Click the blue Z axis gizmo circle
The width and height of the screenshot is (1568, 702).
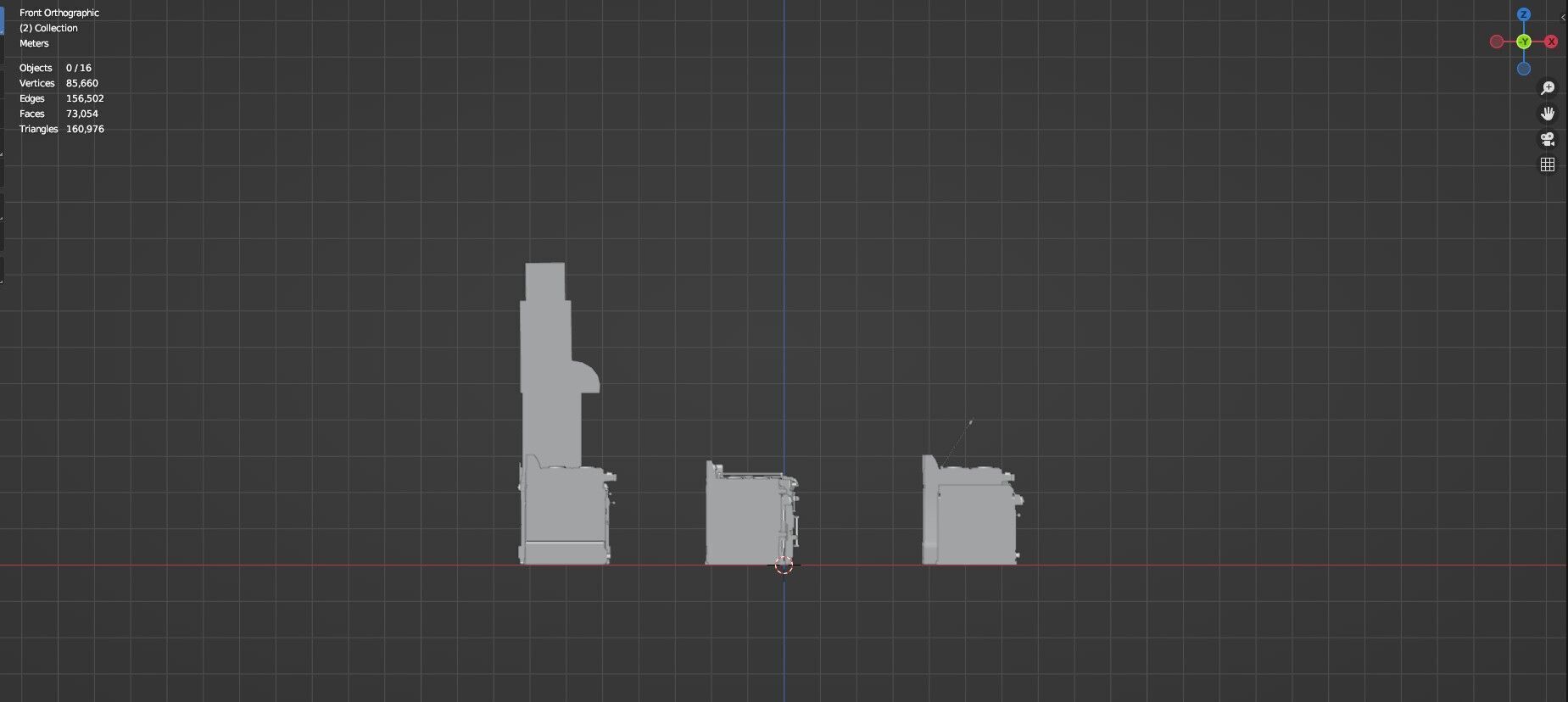tap(1524, 14)
